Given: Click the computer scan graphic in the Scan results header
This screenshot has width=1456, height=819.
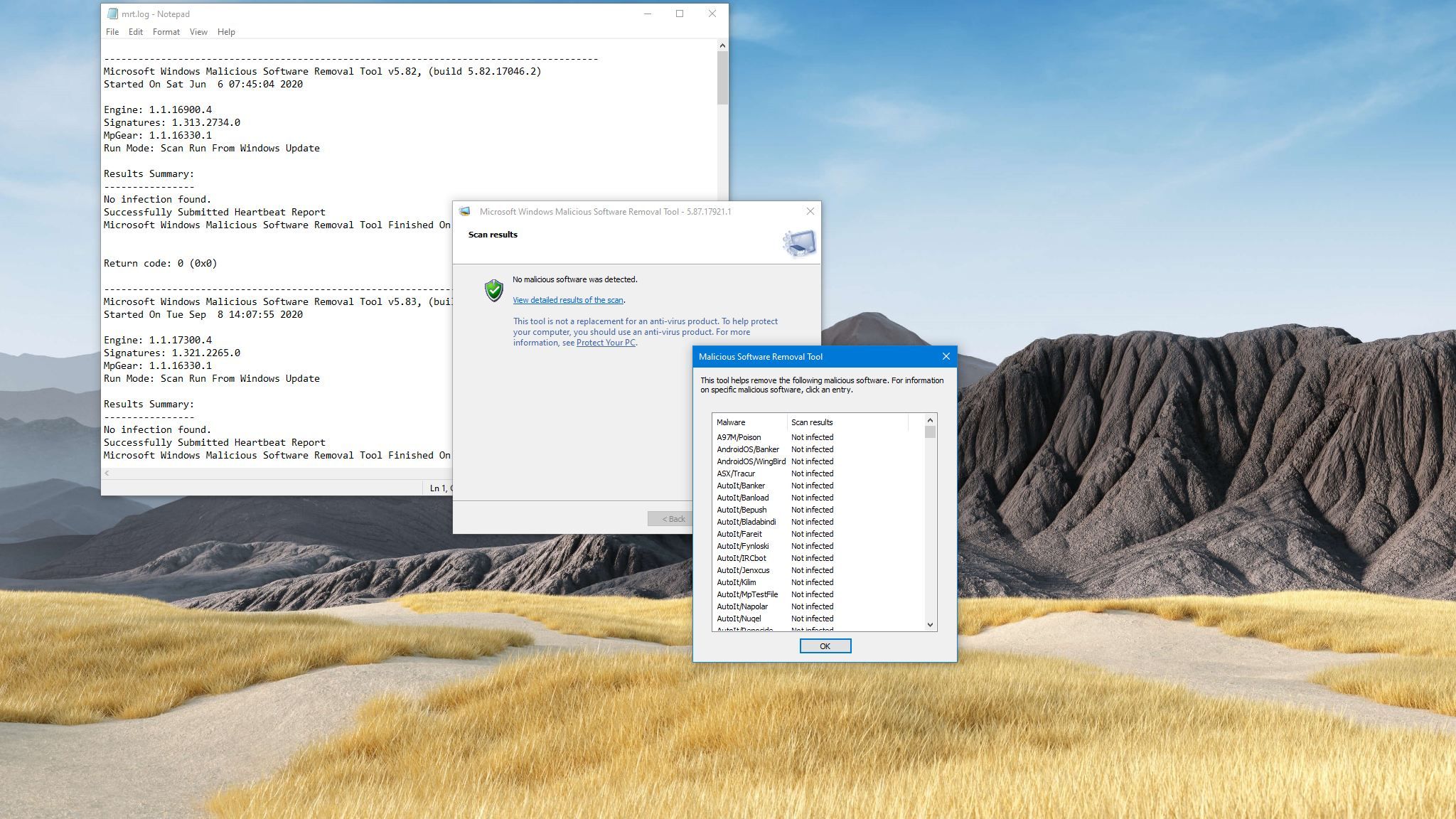Looking at the screenshot, I should [x=799, y=243].
